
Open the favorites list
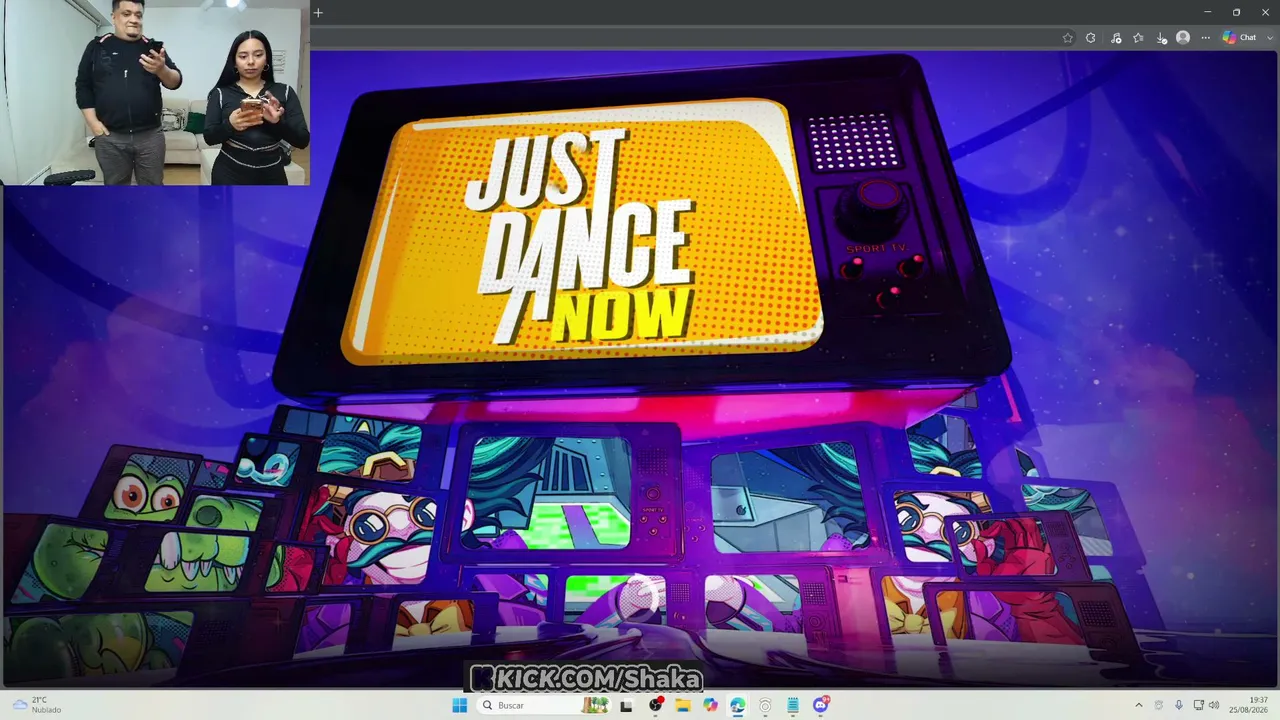click(1138, 38)
